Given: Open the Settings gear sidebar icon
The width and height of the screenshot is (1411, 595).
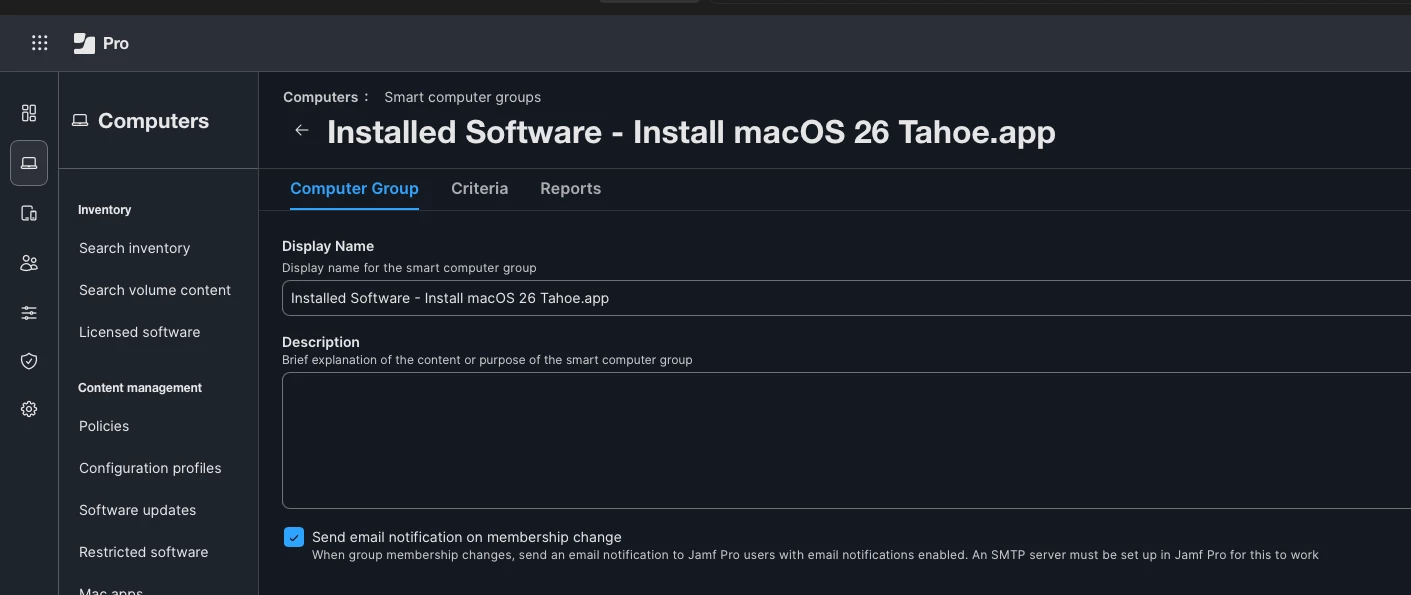Looking at the screenshot, I should point(29,409).
